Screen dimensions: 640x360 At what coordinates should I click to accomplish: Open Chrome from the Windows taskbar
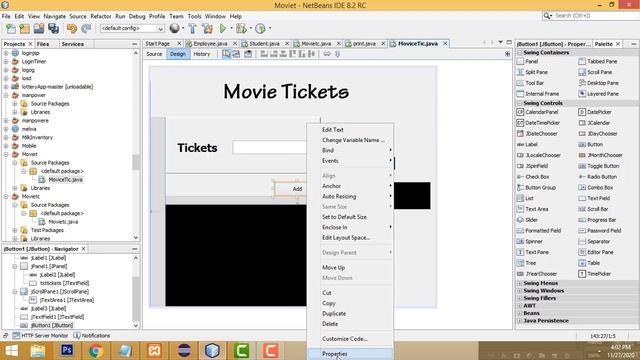coord(96,351)
